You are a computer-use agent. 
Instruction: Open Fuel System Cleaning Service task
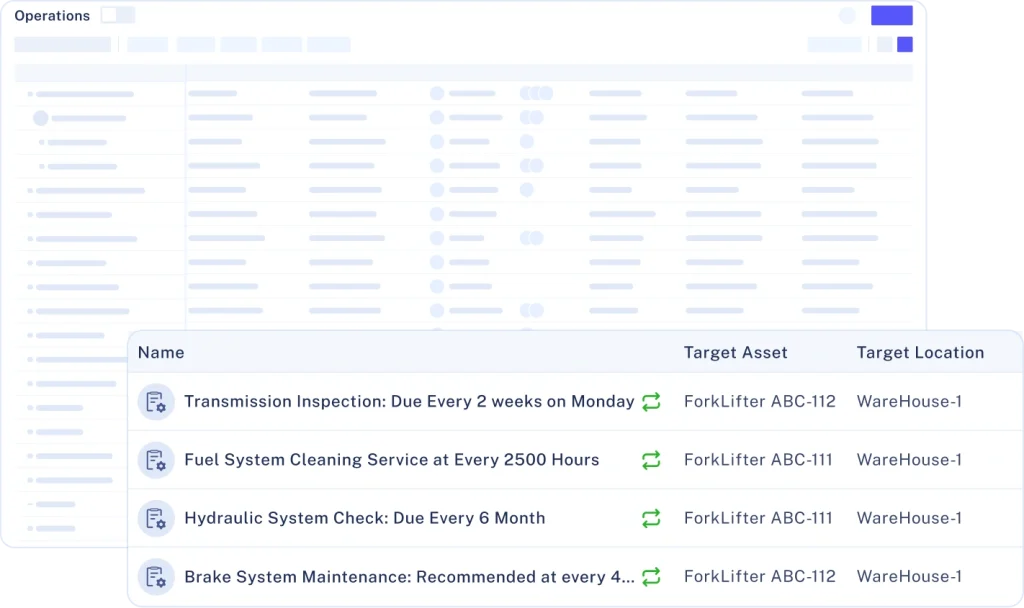(391, 460)
